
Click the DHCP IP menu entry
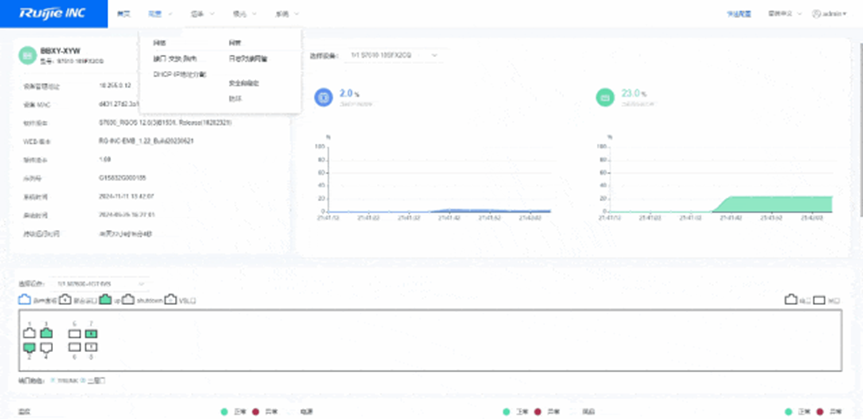click(x=179, y=74)
